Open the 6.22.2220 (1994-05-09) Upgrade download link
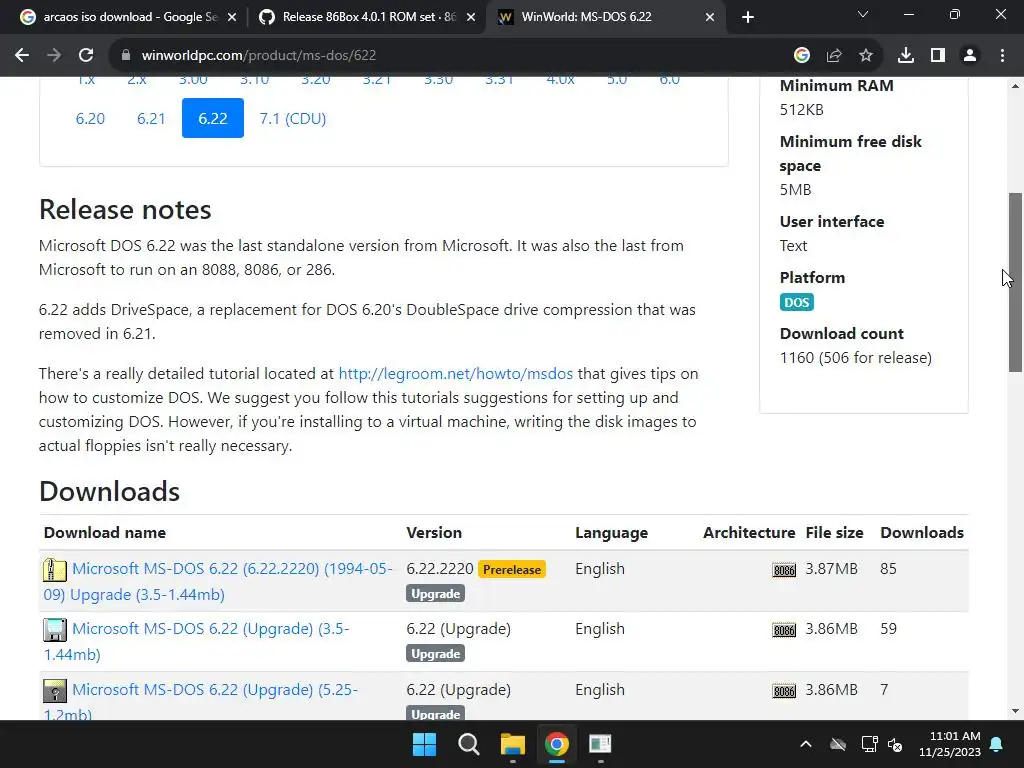 (218, 581)
